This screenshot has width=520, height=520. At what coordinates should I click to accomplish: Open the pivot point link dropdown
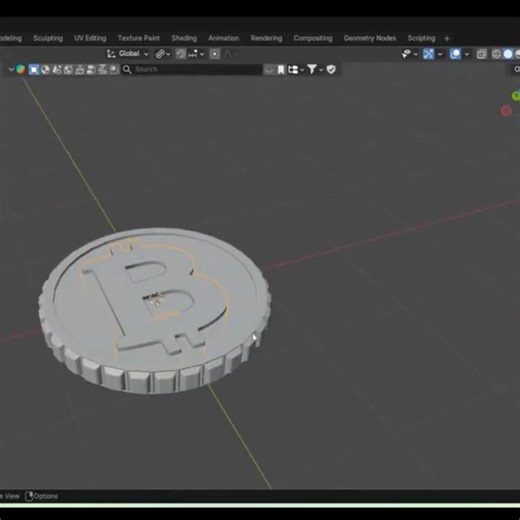tap(163, 54)
